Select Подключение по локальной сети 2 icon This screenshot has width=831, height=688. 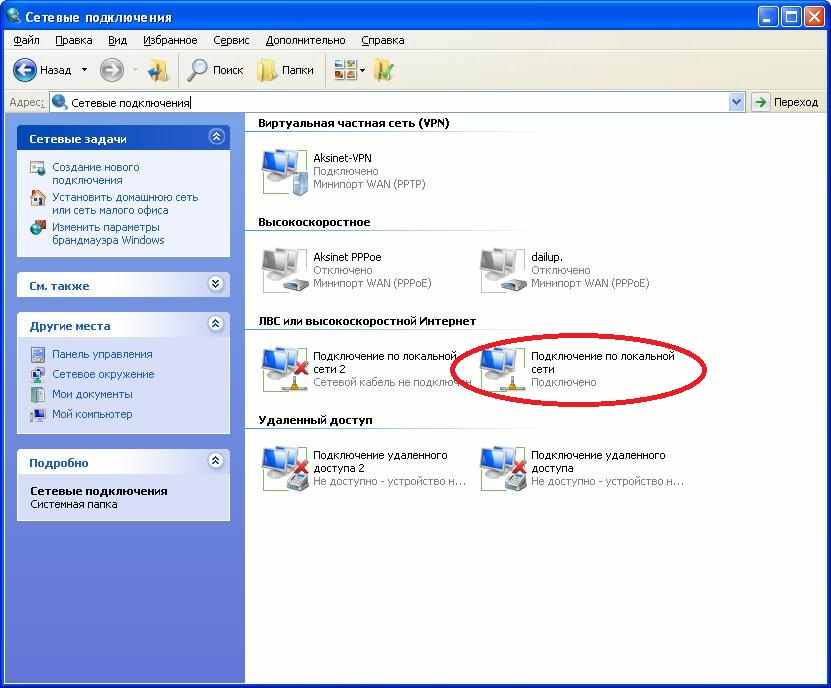(x=285, y=369)
